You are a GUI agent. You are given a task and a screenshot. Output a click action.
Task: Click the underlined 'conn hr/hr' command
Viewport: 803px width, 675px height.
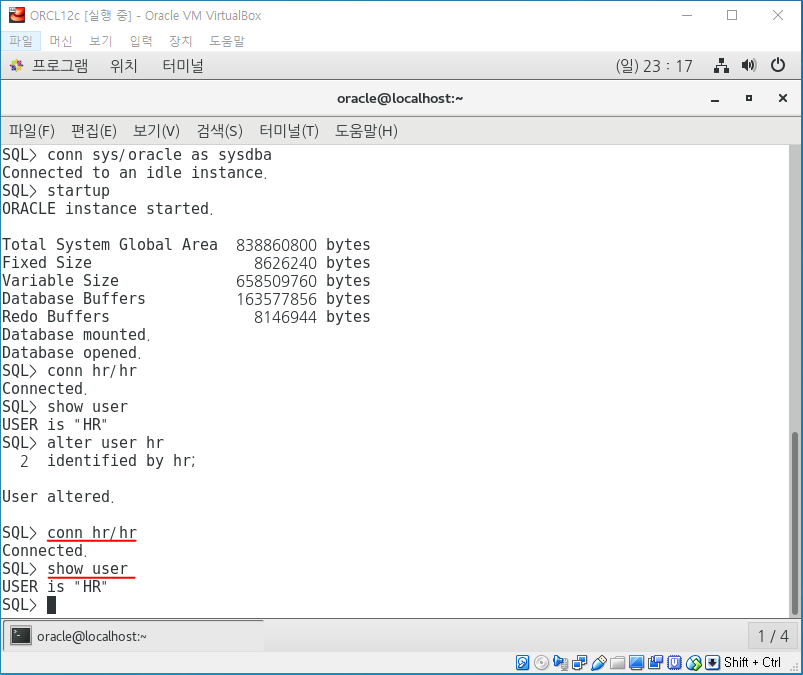(x=92, y=533)
